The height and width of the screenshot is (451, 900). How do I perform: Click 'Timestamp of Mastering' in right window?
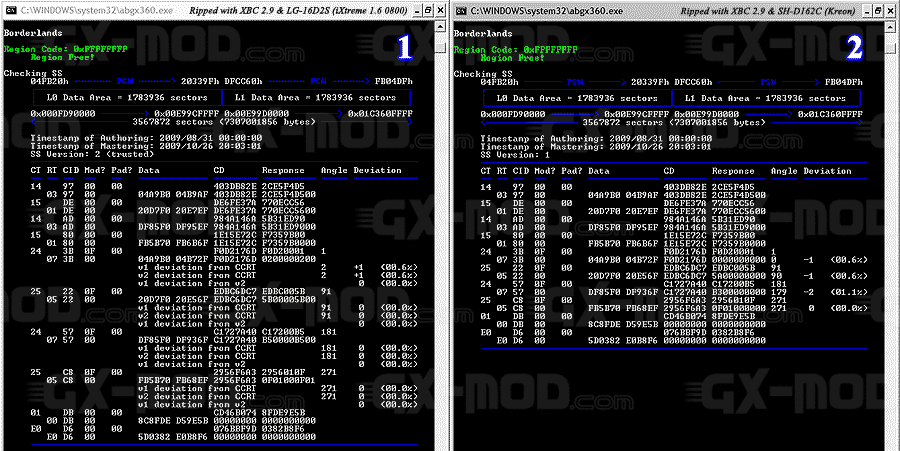point(596,146)
